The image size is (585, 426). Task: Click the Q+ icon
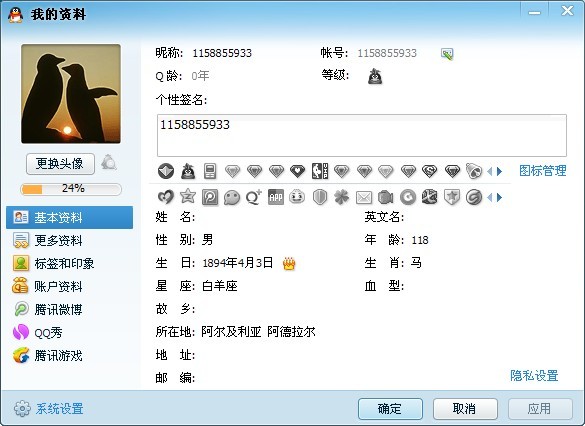pyautogui.click(x=254, y=197)
